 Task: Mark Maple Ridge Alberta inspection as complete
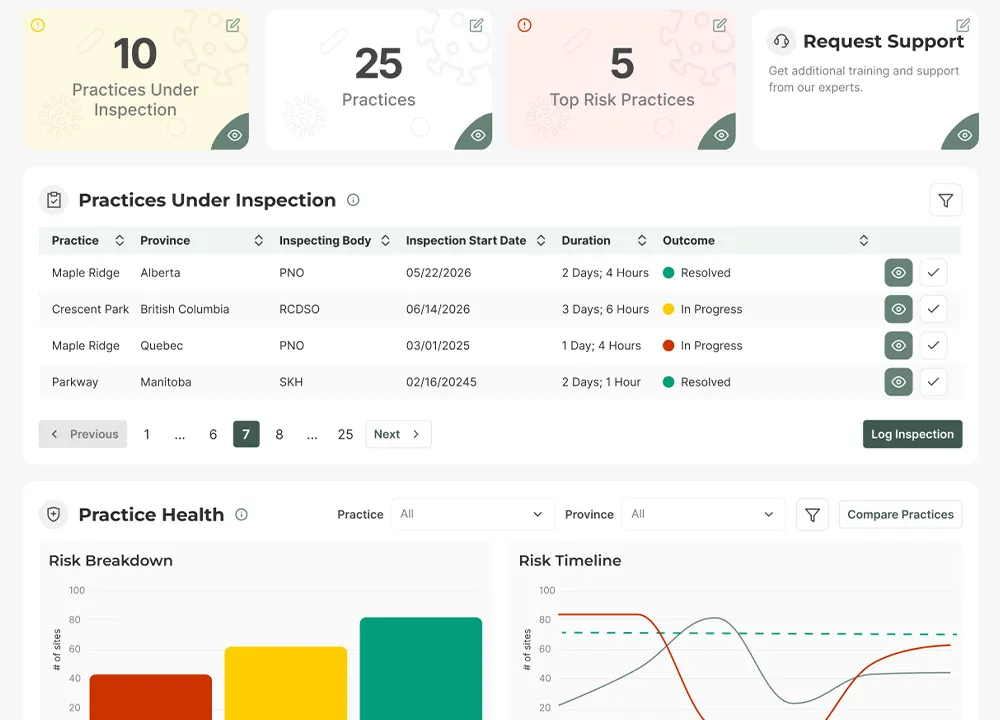click(x=933, y=273)
